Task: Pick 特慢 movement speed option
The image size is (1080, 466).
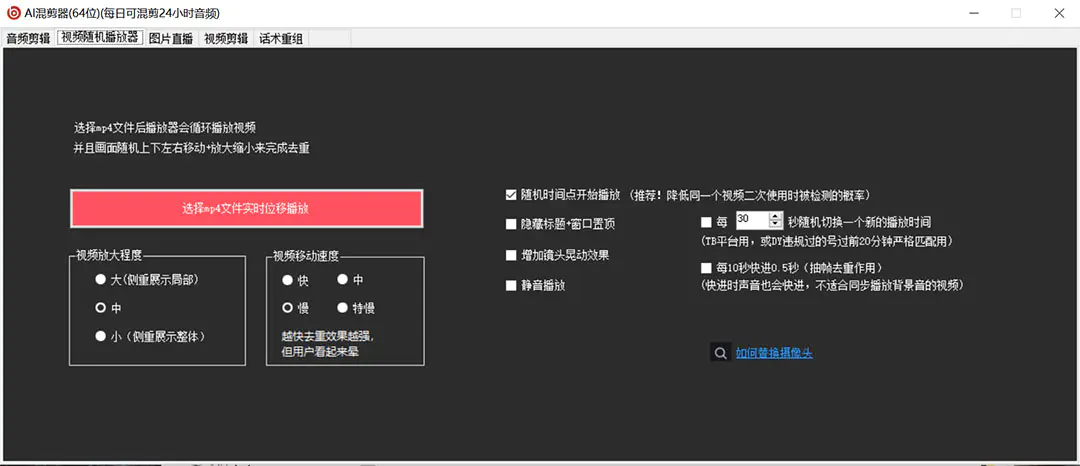Action: point(343,308)
